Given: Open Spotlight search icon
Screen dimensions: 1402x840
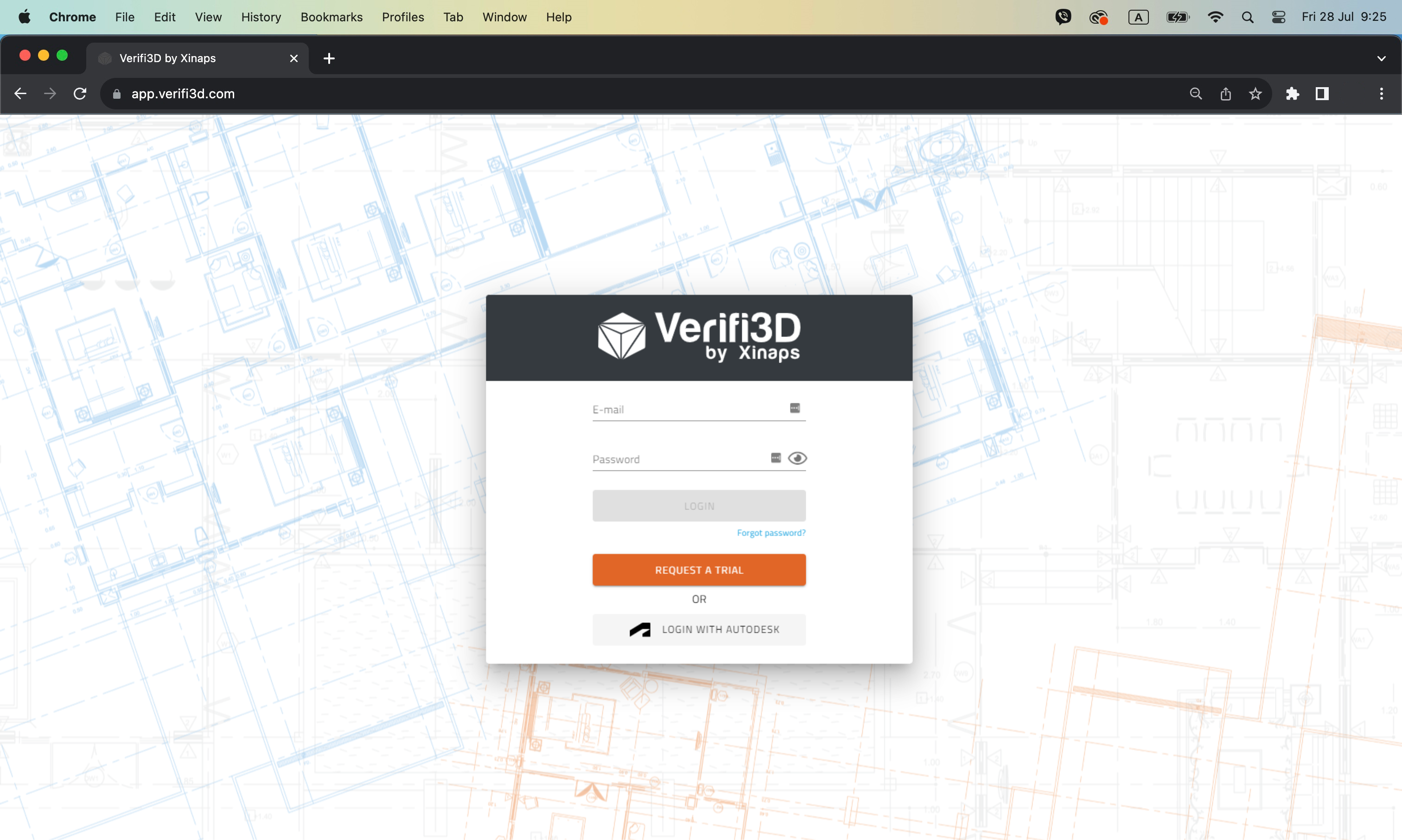Looking at the screenshot, I should 1248,17.
